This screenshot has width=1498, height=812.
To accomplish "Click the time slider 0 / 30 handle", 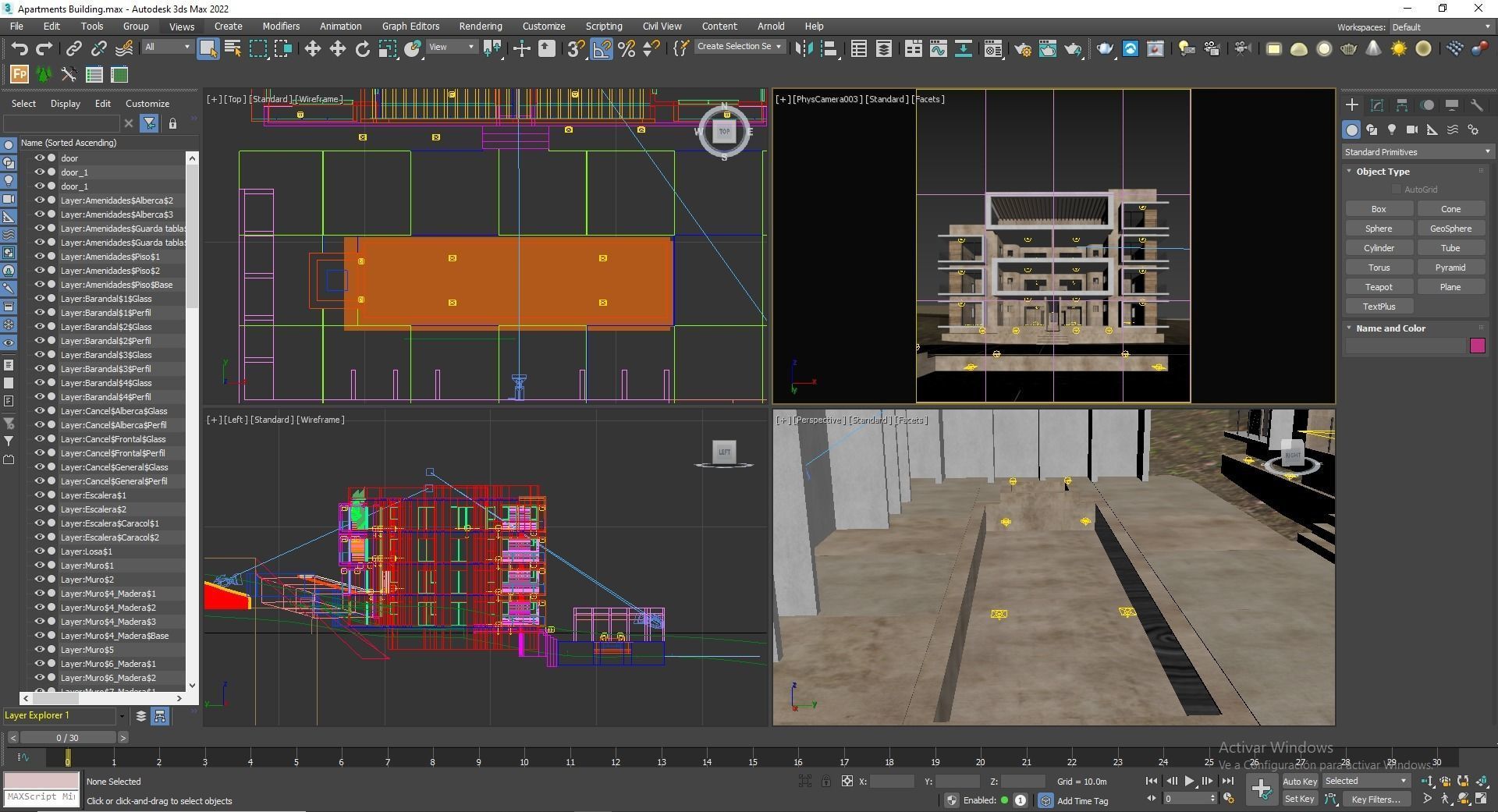I will click(x=67, y=737).
